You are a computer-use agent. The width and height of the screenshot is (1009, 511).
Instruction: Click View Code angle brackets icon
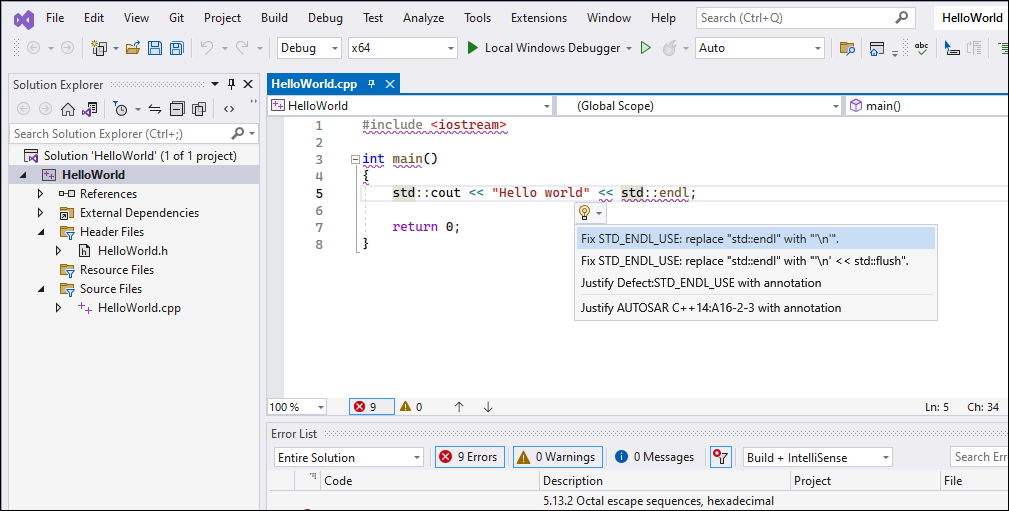coord(228,109)
